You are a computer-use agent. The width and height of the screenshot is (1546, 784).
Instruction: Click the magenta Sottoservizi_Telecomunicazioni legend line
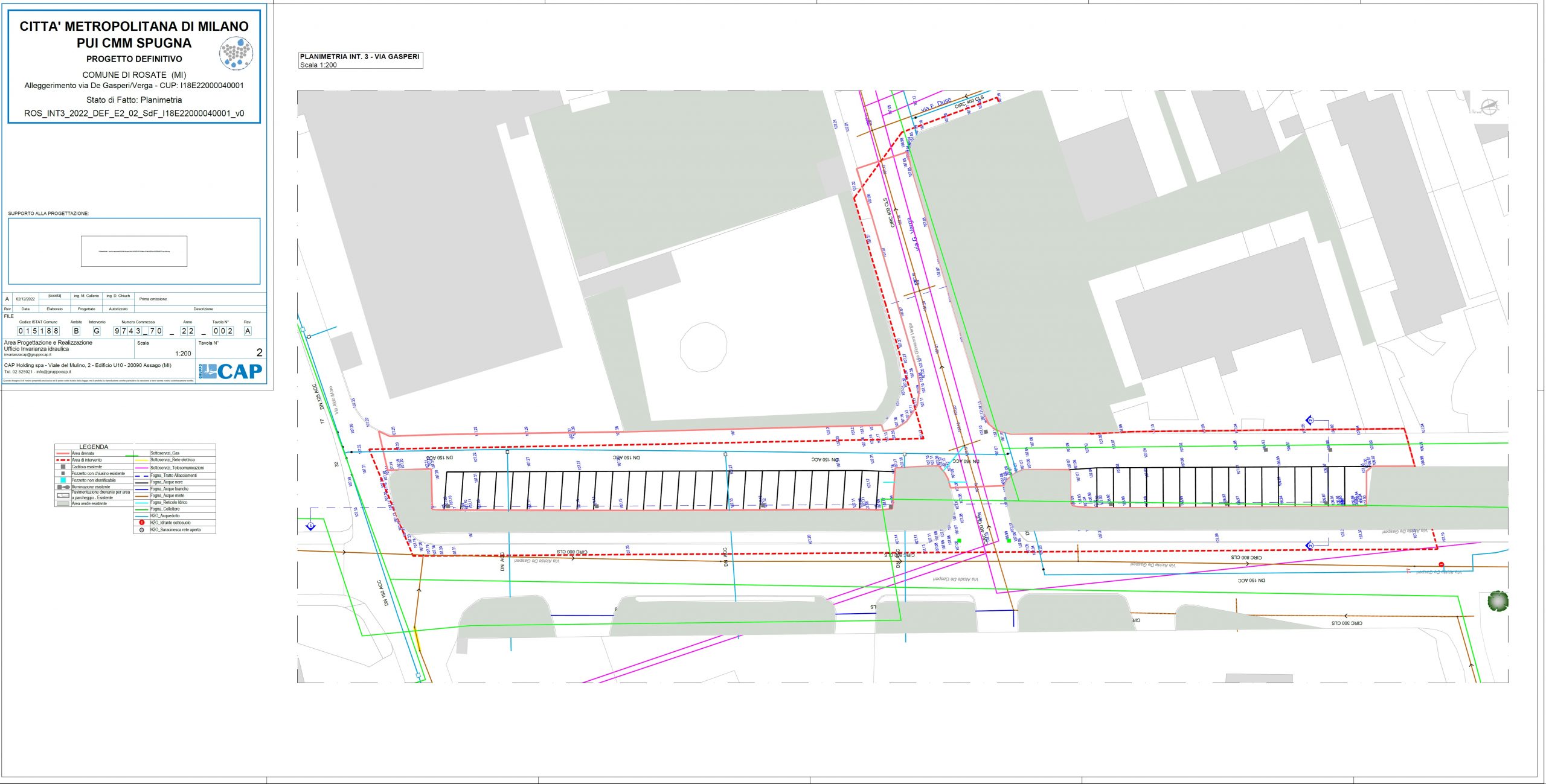[x=142, y=468]
